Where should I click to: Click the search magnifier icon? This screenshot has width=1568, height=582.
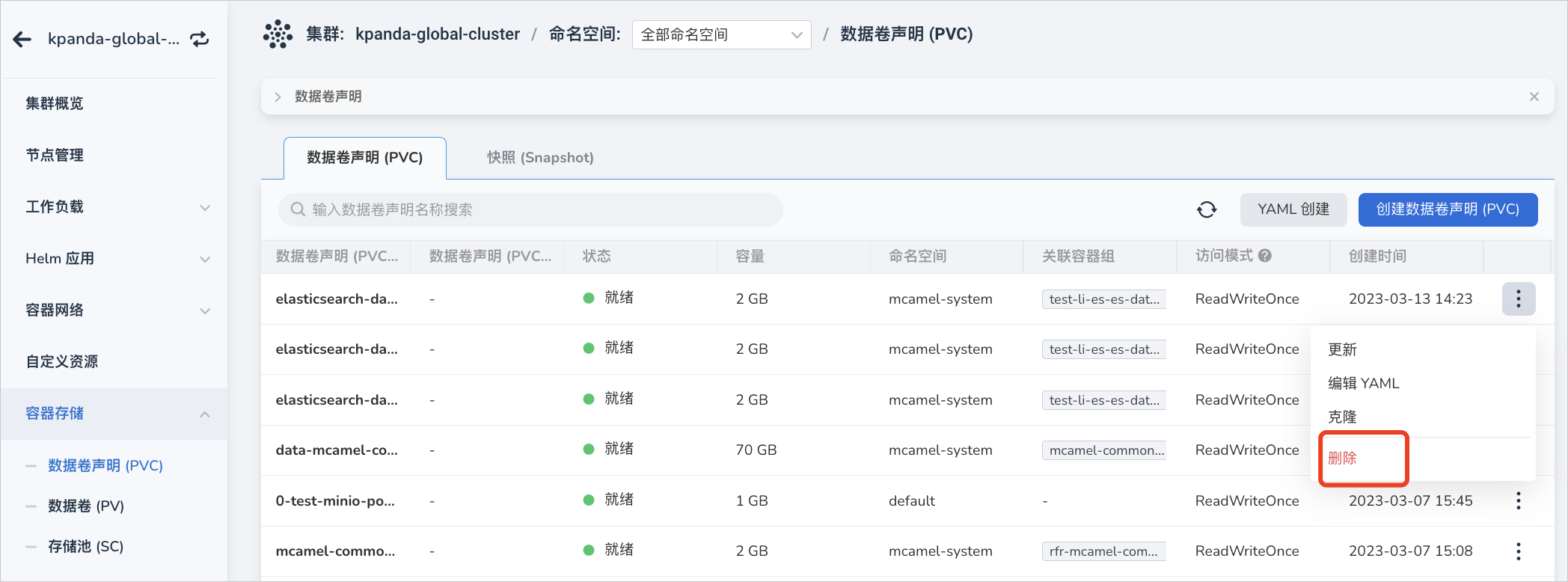click(x=298, y=209)
